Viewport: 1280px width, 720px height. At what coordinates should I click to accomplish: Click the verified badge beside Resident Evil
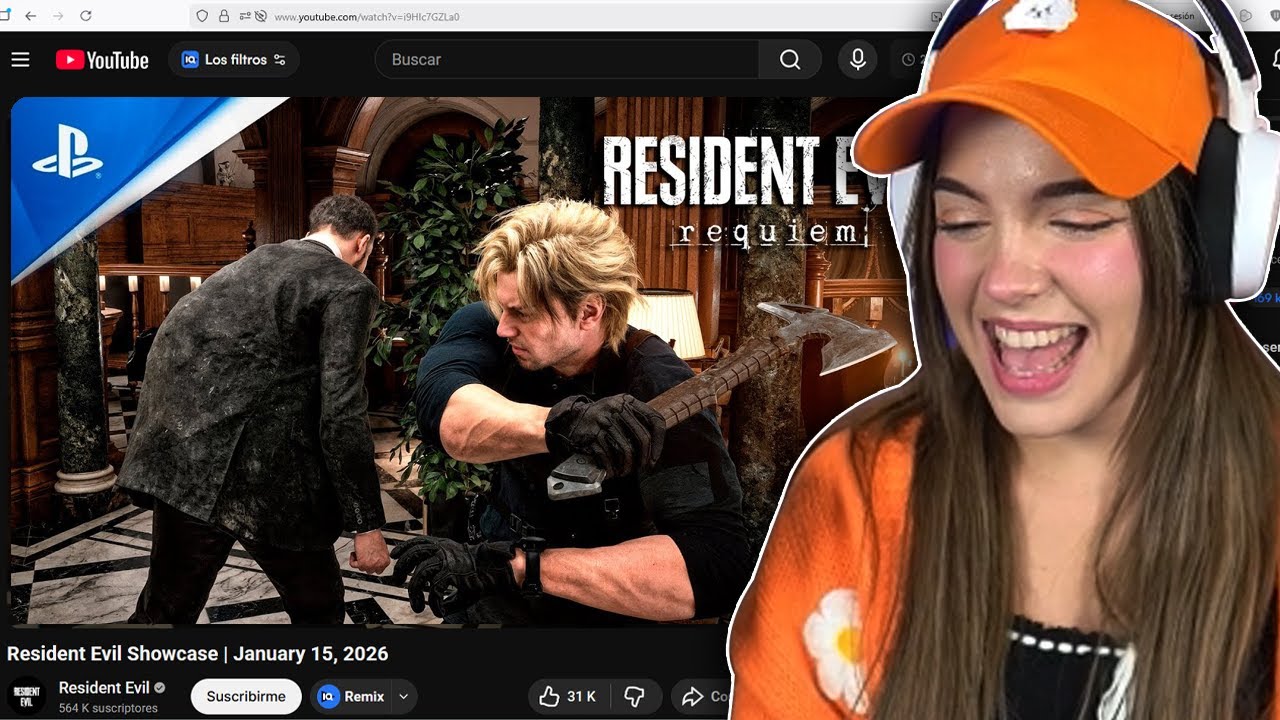[x=160, y=688]
